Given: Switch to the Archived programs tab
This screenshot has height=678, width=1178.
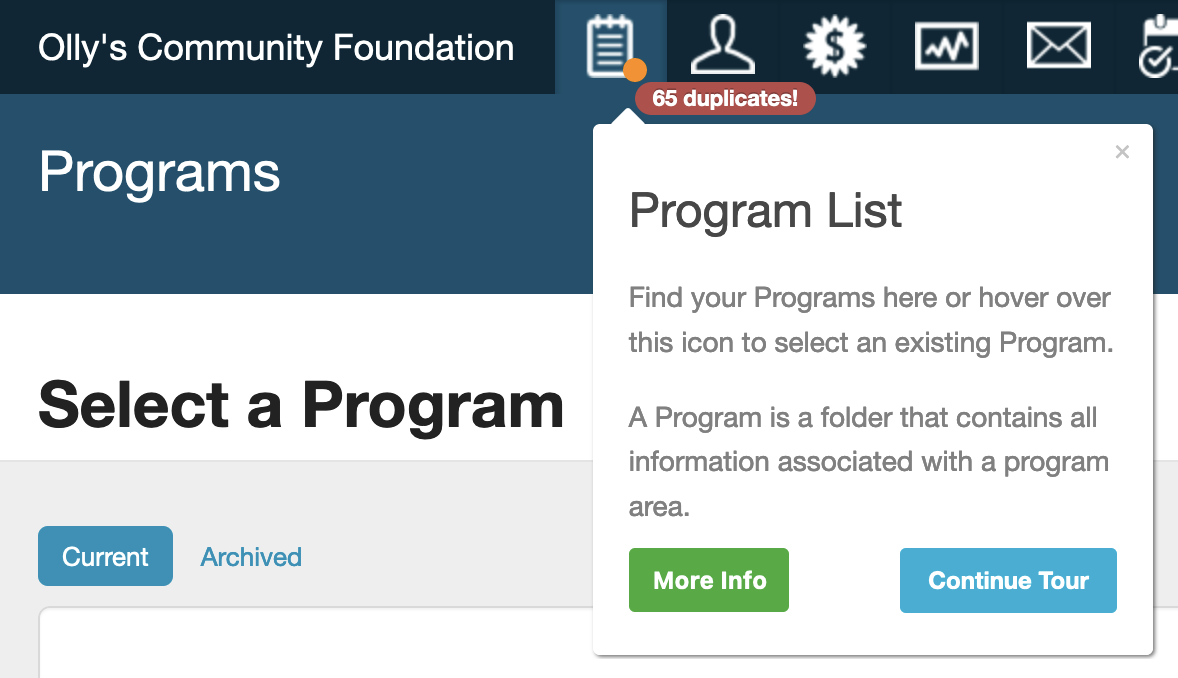Looking at the screenshot, I should tap(251, 557).
